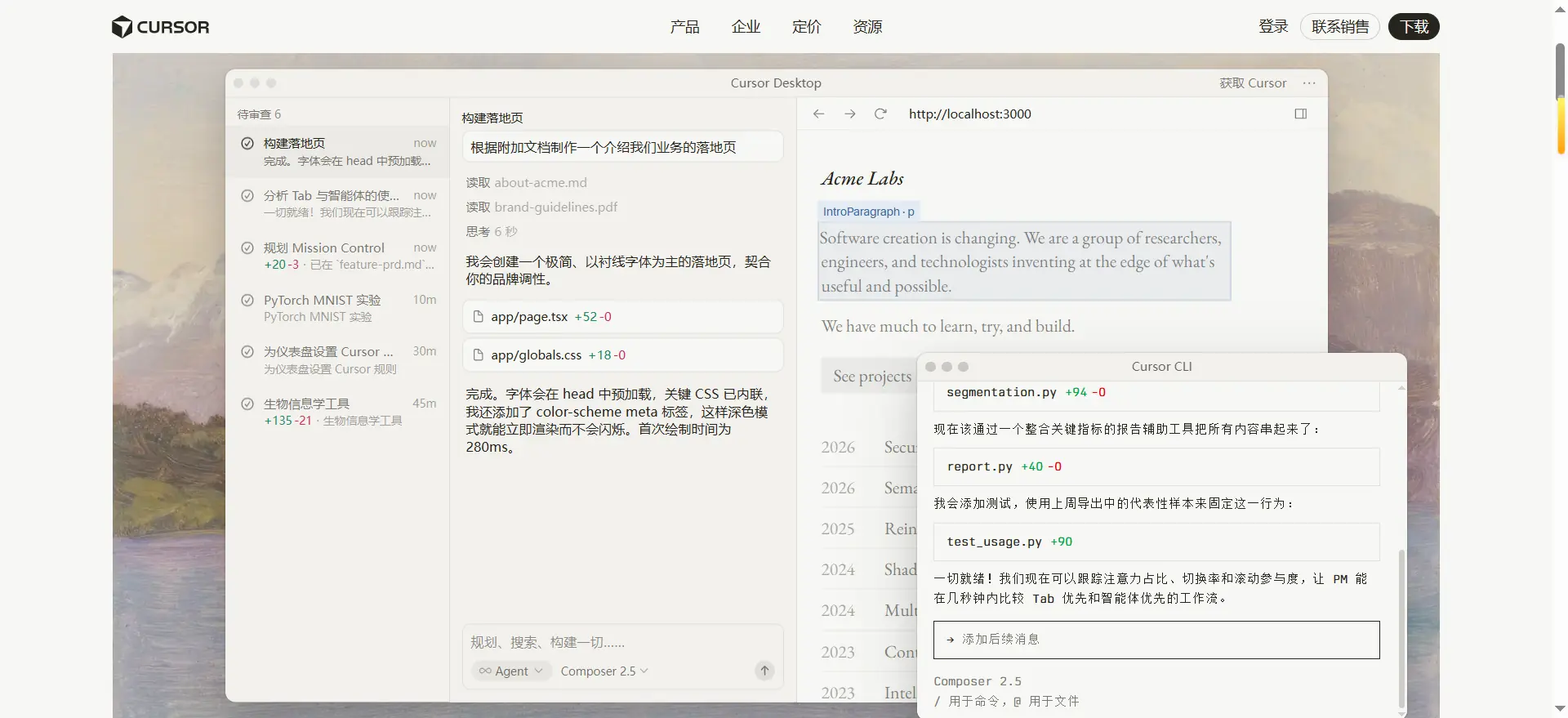Screen dimensions: 1568x718
Task: Click 待审查 6 header
Action: click(259, 114)
